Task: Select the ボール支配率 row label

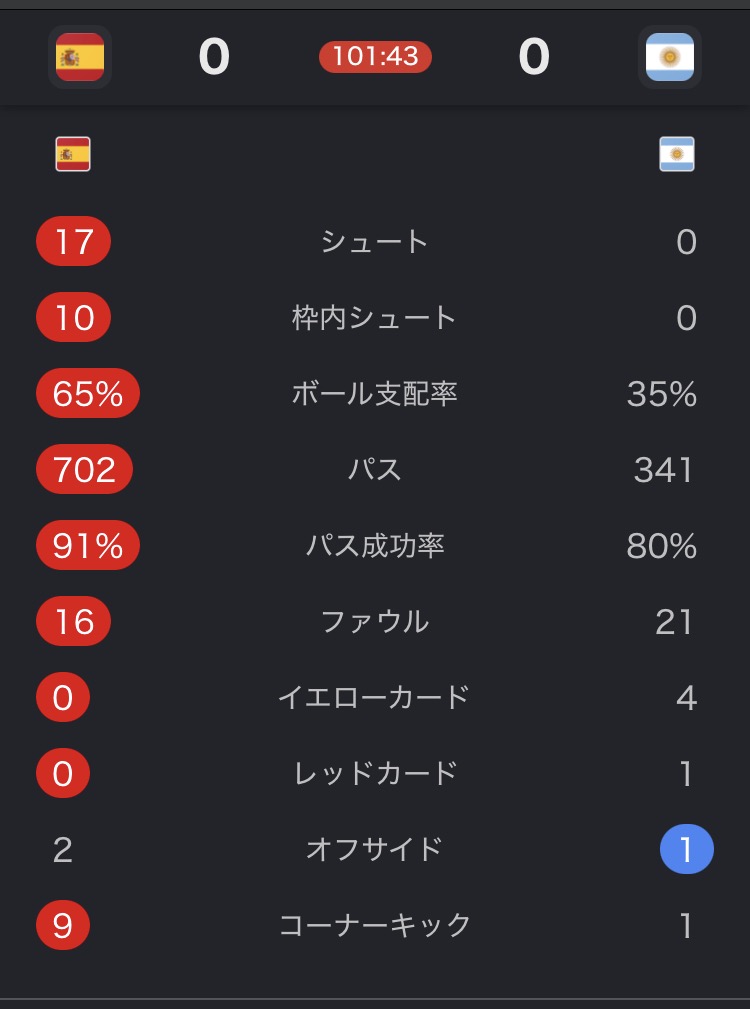Action: [374, 393]
